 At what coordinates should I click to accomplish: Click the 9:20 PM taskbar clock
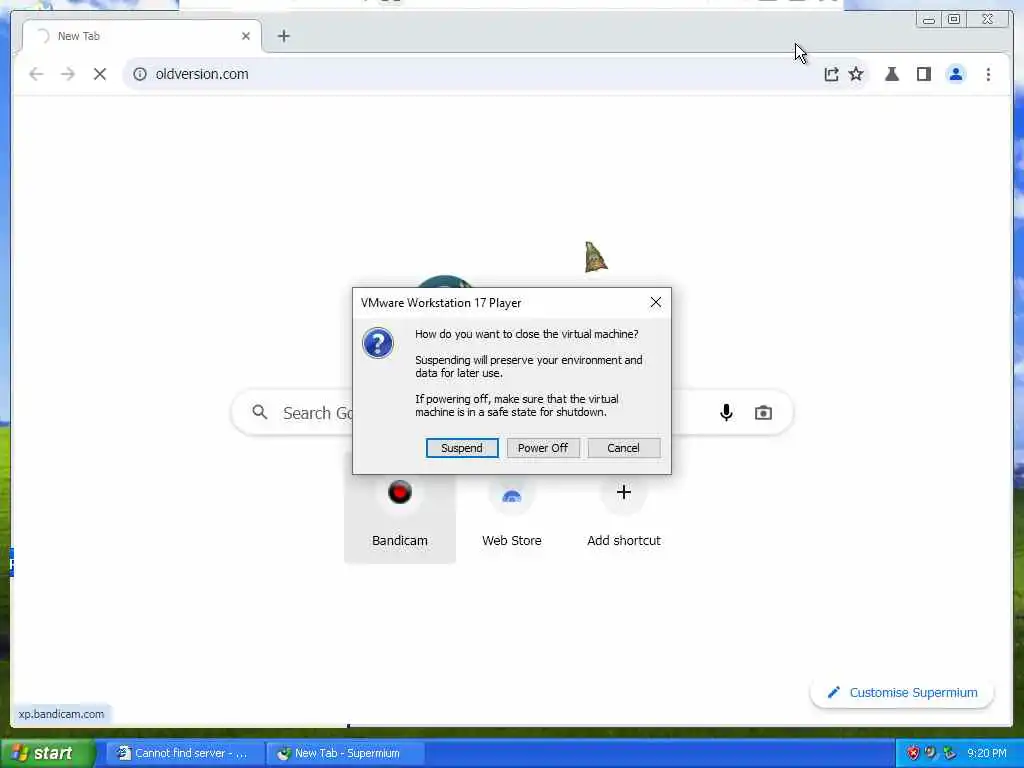pyautogui.click(x=987, y=753)
